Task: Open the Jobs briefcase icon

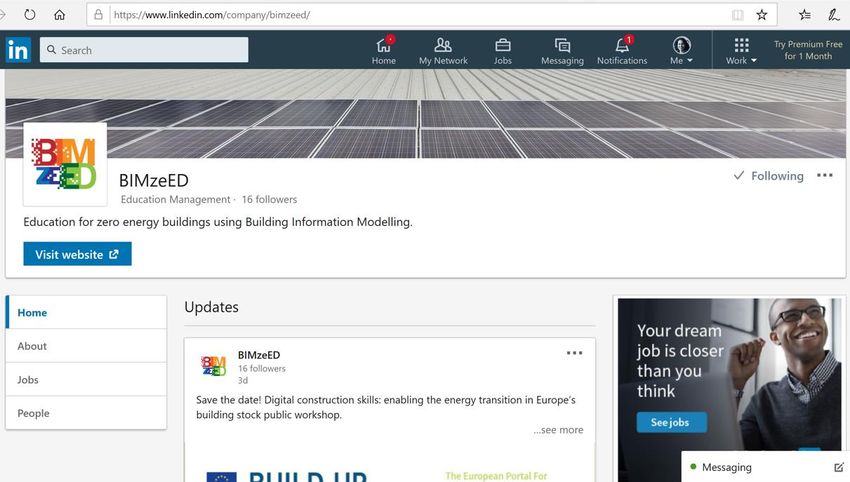Action: (x=503, y=50)
